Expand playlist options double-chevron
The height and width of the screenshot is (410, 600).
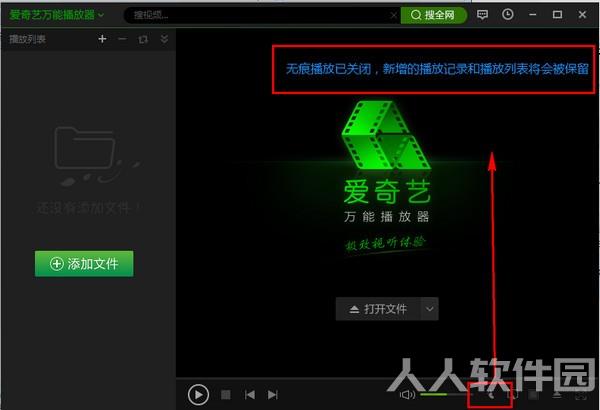[164, 39]
